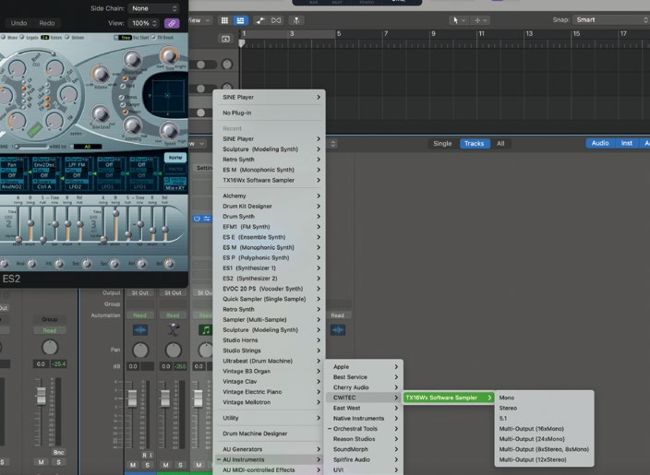Open East West manufacturer submenu
This screenshot has height=475, width=650.
(x=364, y=408)
